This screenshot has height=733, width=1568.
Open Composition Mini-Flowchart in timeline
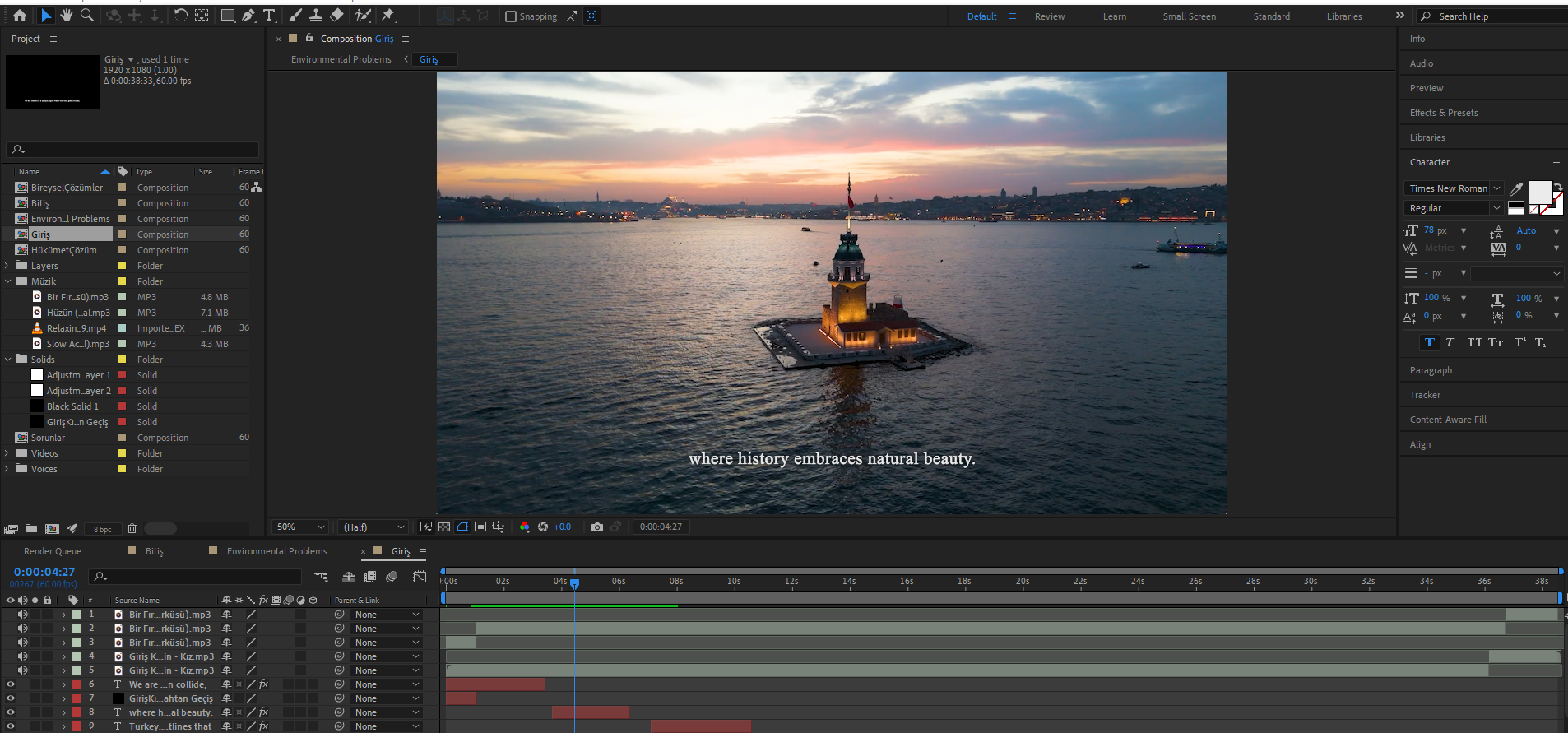tap(321, 577)
